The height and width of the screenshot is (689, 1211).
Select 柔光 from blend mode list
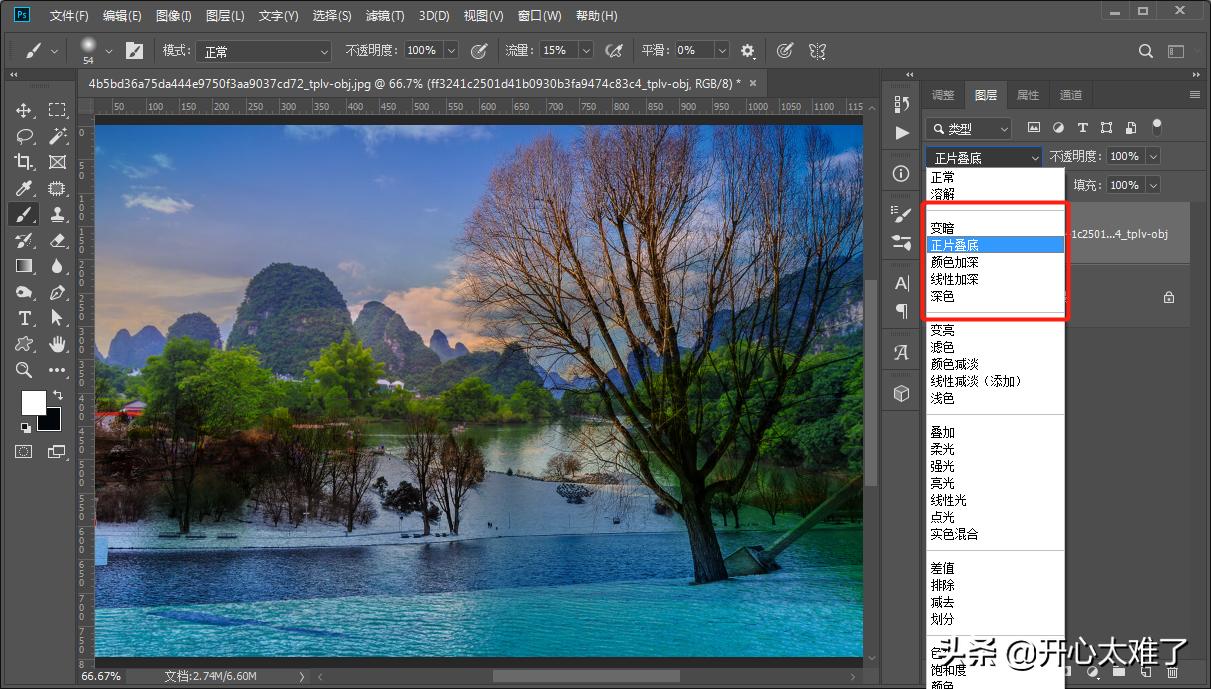[x=942, y=449]
